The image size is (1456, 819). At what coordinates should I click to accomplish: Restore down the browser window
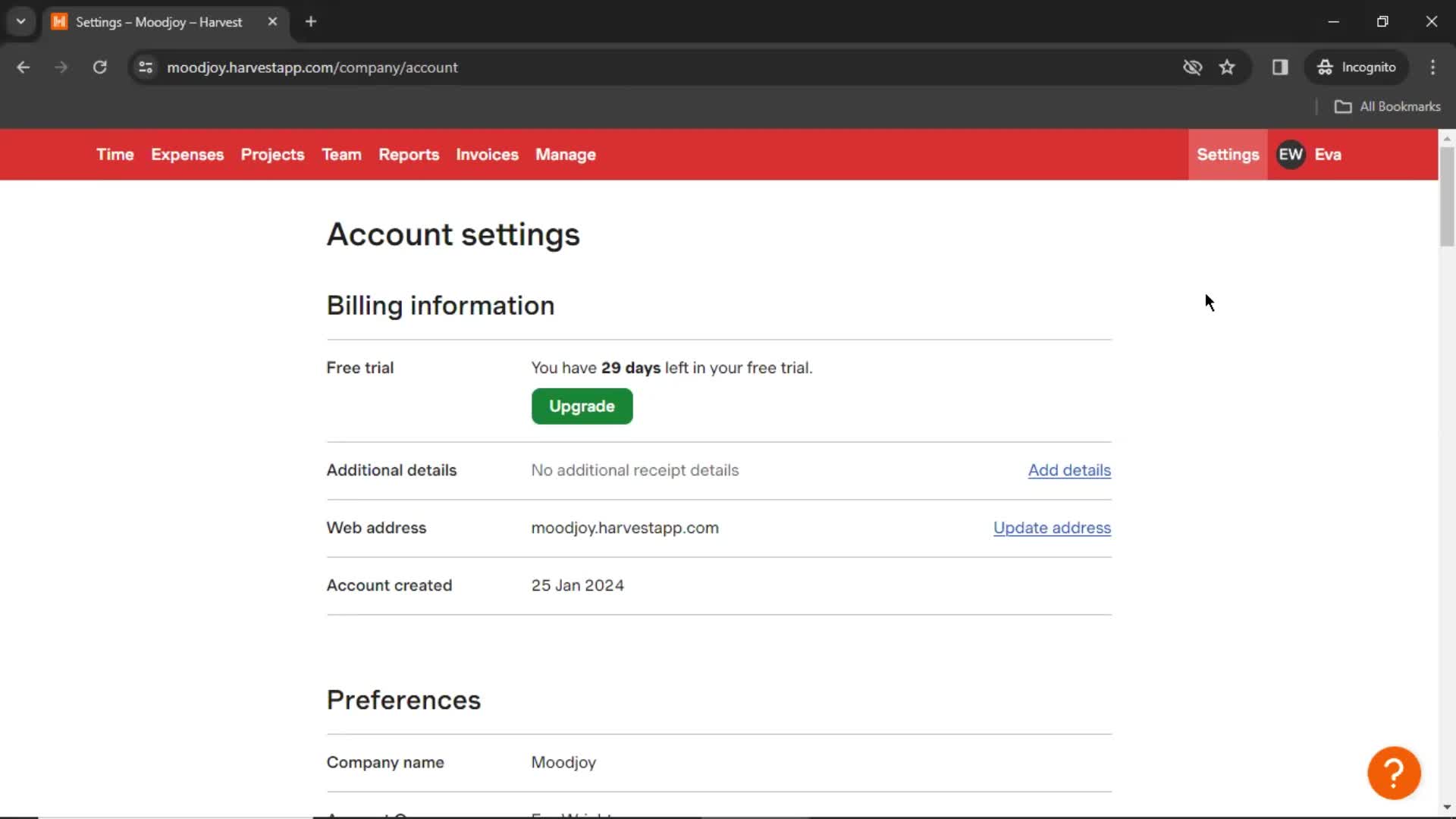1382,21
